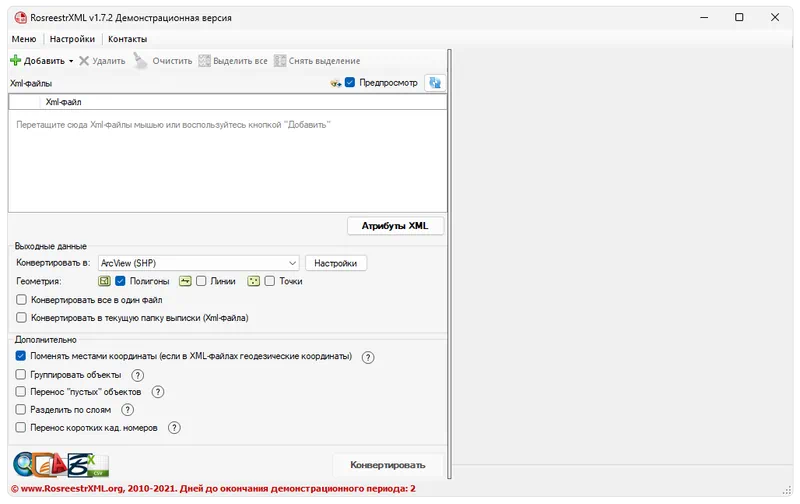
Task: Click the maximize window button
Action: [x=739, y=17]
